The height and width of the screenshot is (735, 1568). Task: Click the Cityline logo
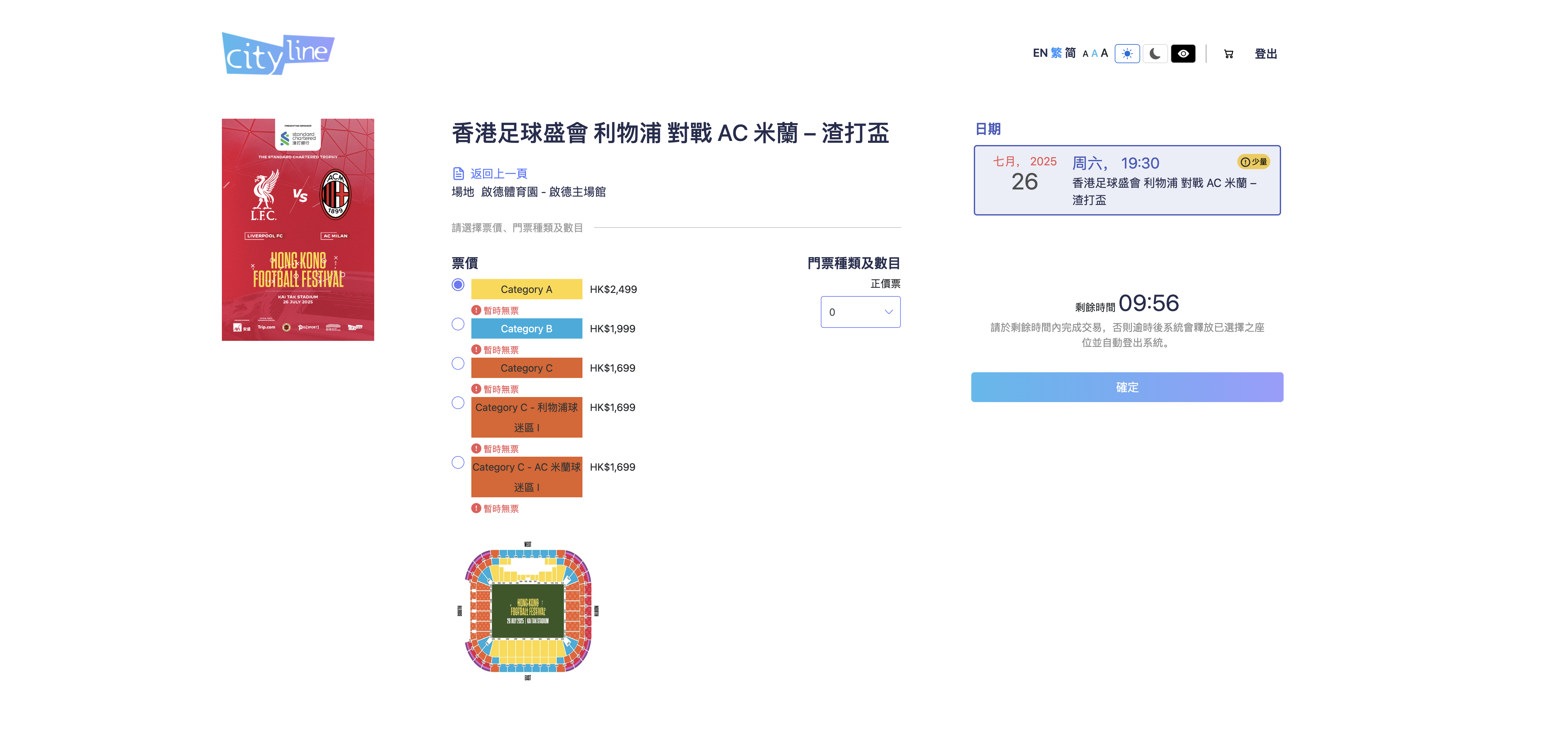[x=277, y=54]
